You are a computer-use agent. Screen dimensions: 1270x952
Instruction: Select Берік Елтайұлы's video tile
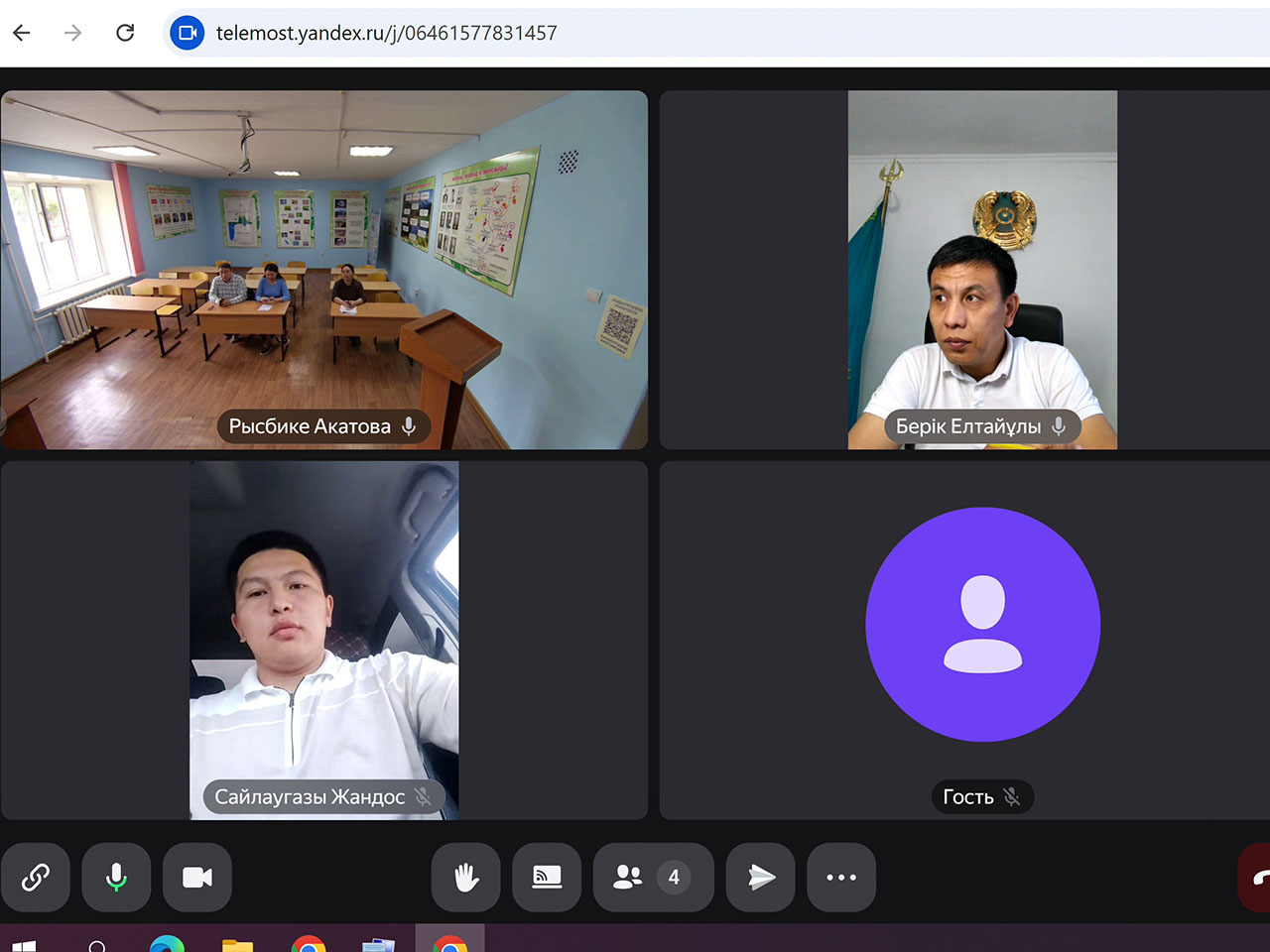point(982,270)
